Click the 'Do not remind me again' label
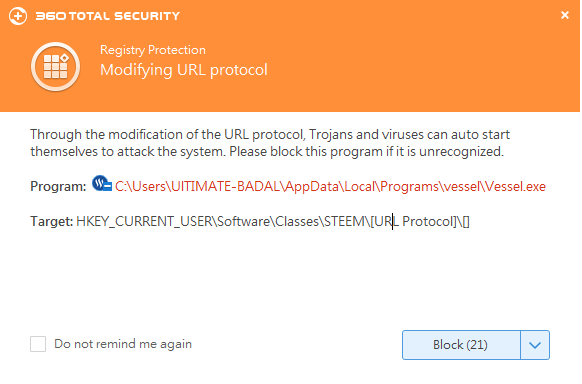582x384 pixels. click(x=123, y=344)
